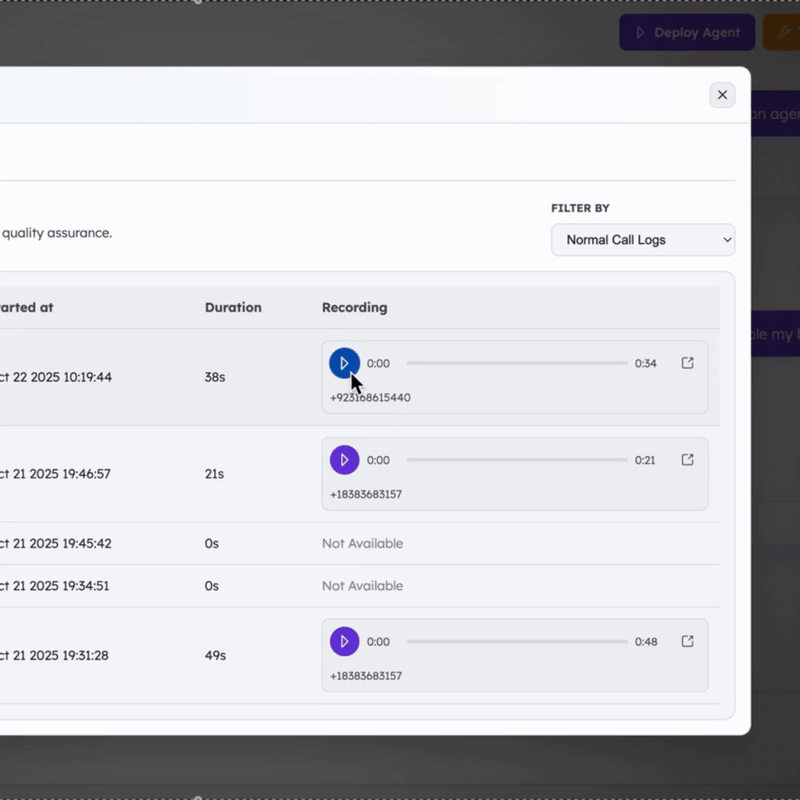Click the Duration column header
The width and height of the screenshot is (800, 800).
[233, 307]
